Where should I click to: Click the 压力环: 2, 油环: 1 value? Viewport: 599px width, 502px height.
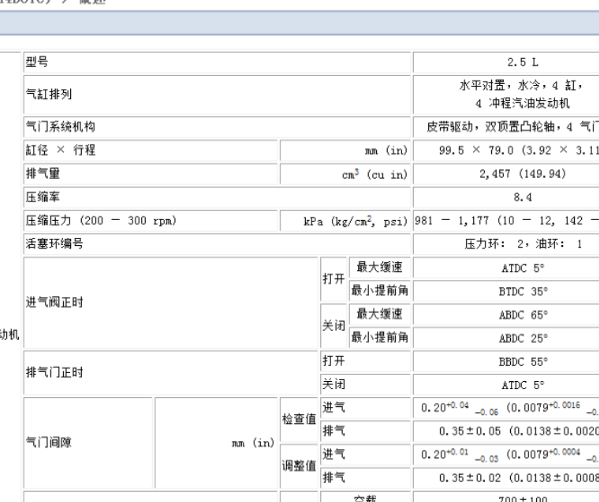coord(523,244)
